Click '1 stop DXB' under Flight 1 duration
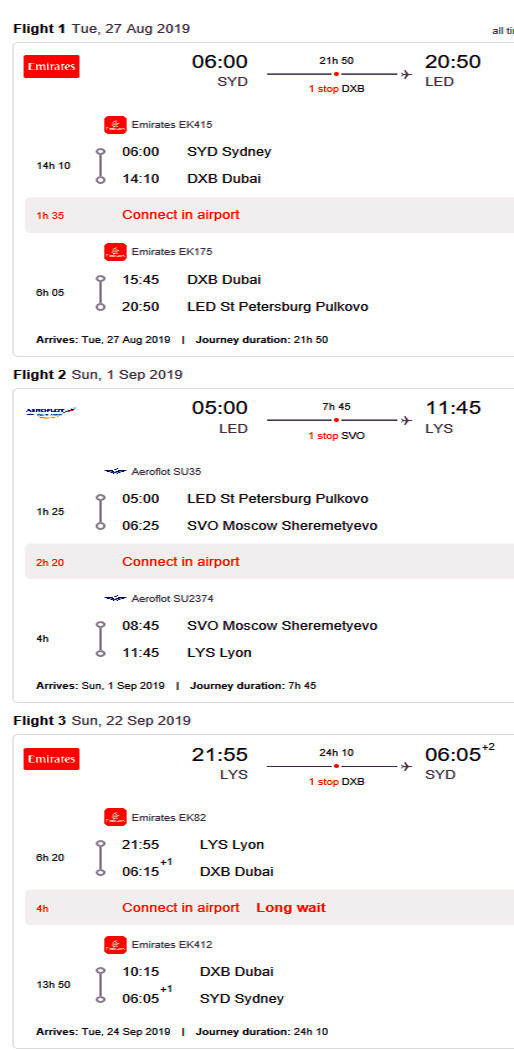Image resolution: width=514 pixels, height=1050 pixels. click(337, 88)
